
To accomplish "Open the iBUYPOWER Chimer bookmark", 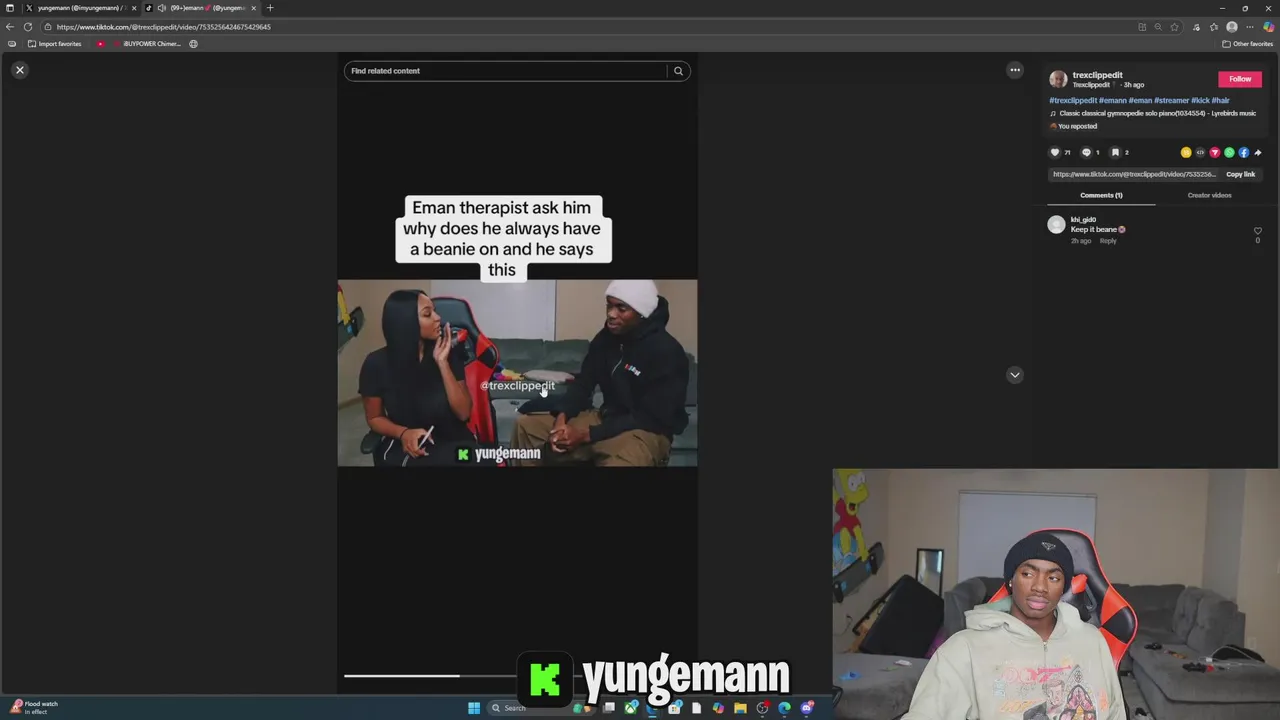I will [147, 44].
